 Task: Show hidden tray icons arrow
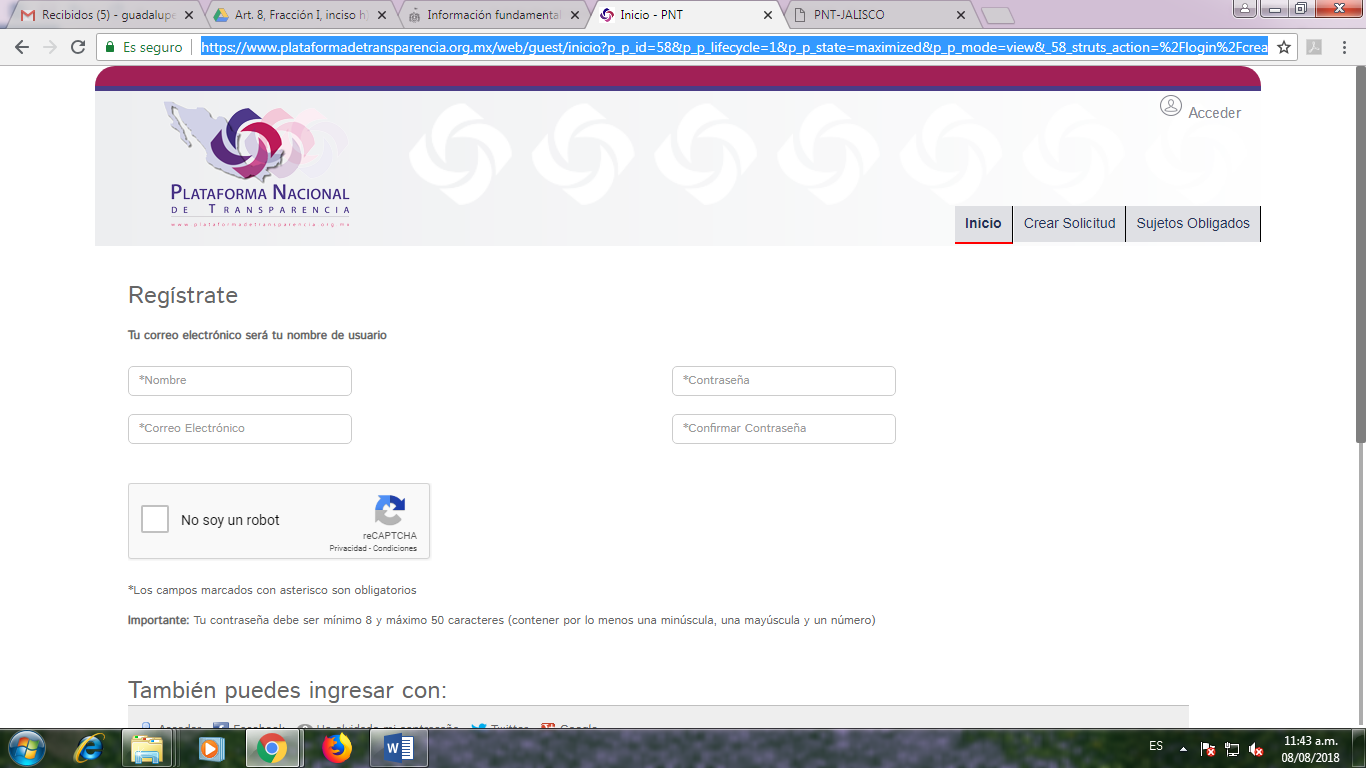[1184, 748]
